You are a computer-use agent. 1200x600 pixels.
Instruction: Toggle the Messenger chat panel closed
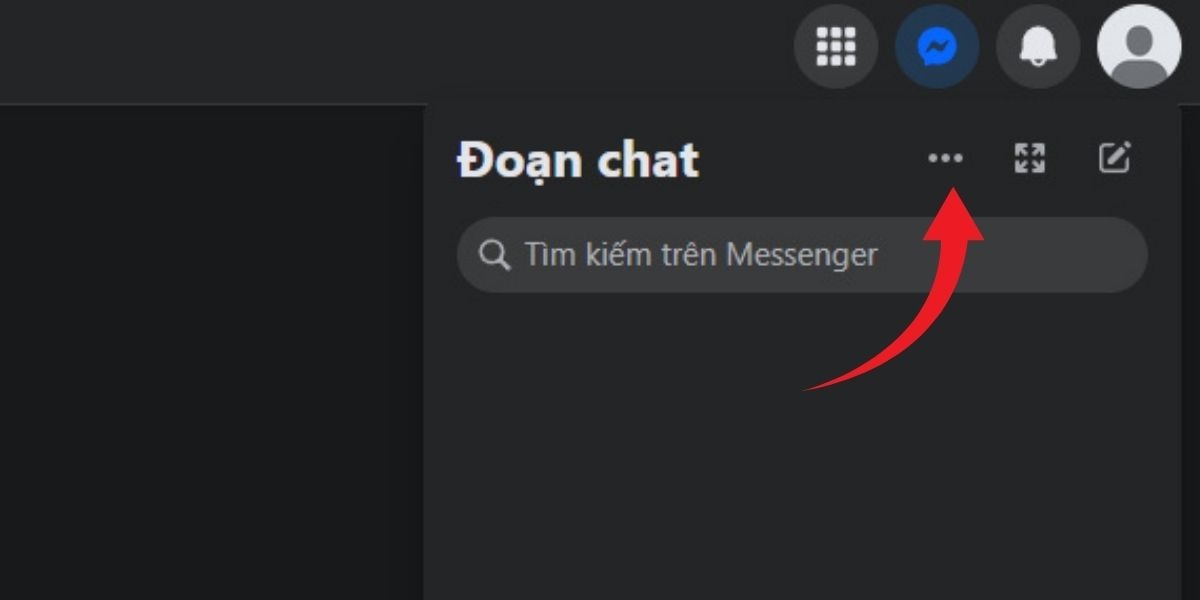point(937,46)
